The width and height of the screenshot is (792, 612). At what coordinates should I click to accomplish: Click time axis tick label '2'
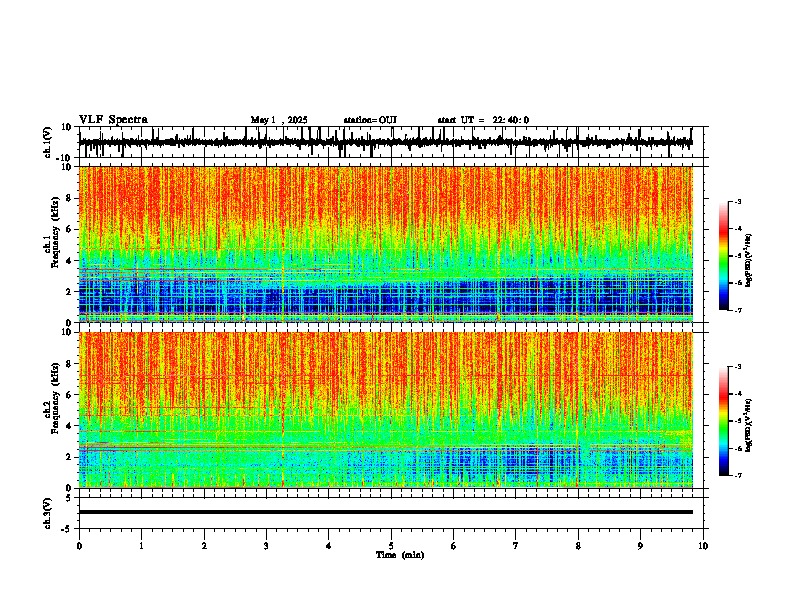click(x=204, y=546)
